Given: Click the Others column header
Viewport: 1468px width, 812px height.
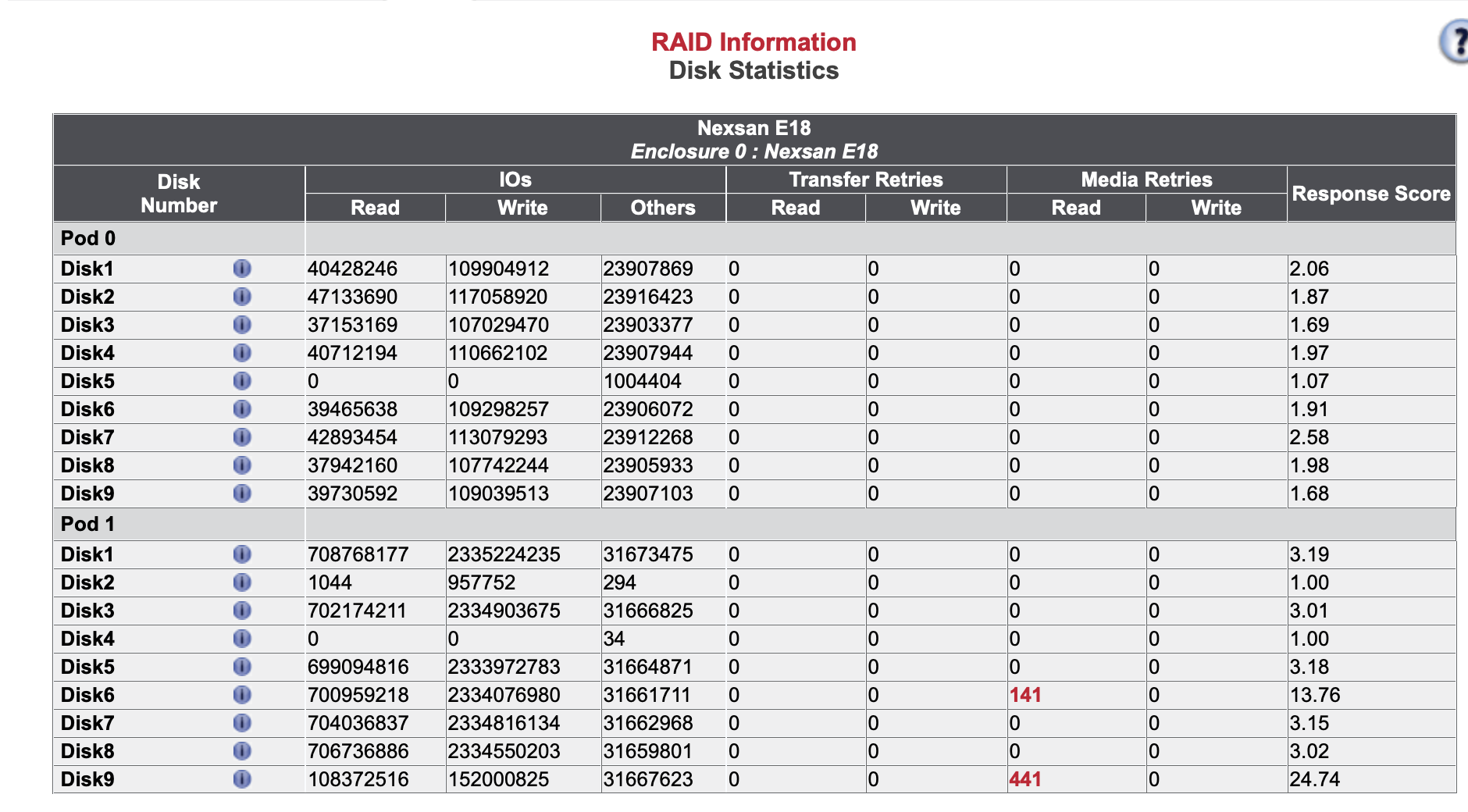Looking at the screenshot, I should click(x=663, y=208).
